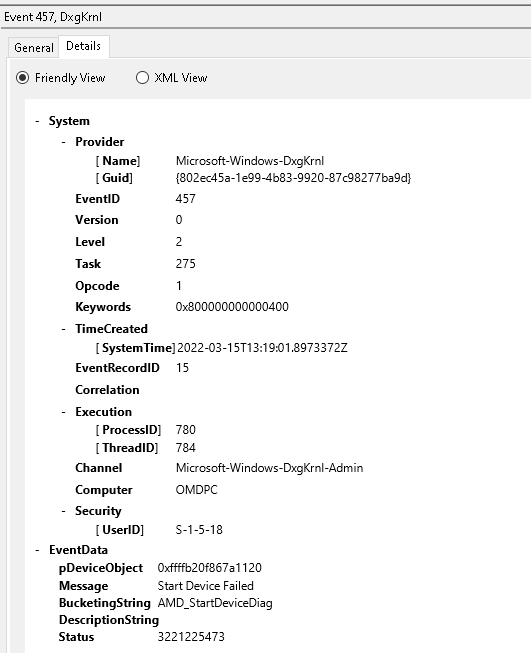Click the EventRecordID field label

[117, 368]
